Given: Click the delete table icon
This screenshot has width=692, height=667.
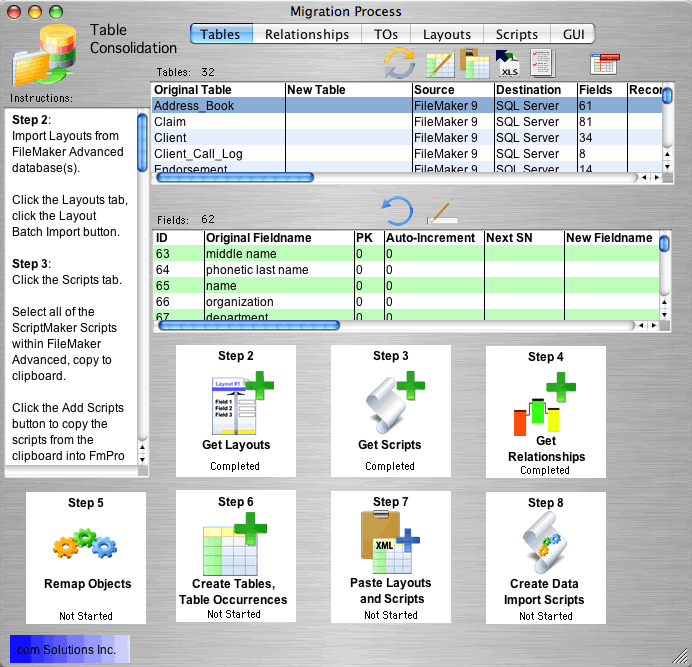Looking at the screenshot, I should (x=604, y=64).
